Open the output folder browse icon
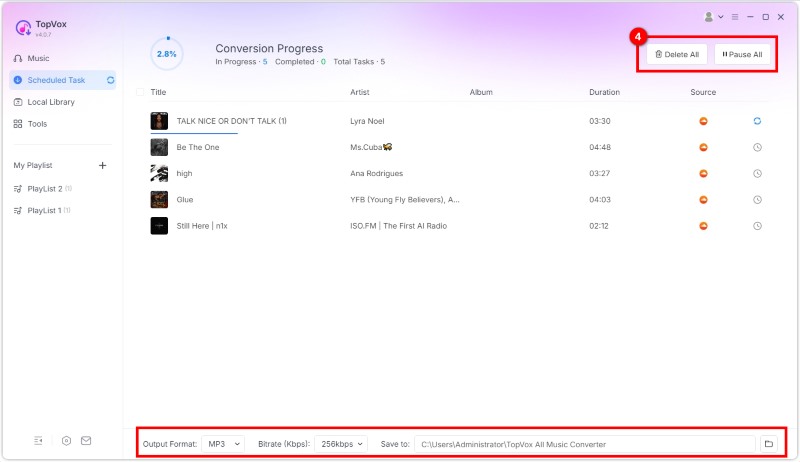Screen dimensions: 800x462 pyautogui.click(x=768, y=443)
